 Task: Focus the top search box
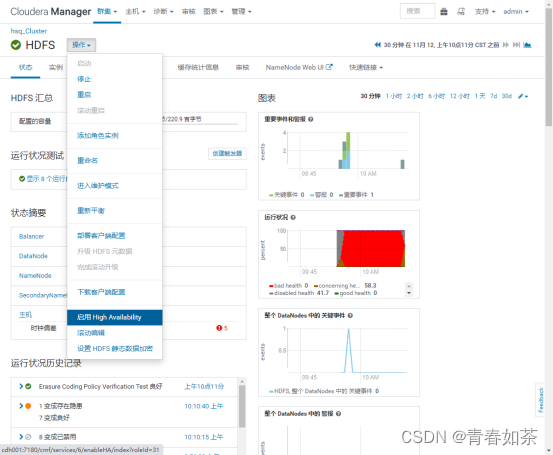[x=417, y=11]
